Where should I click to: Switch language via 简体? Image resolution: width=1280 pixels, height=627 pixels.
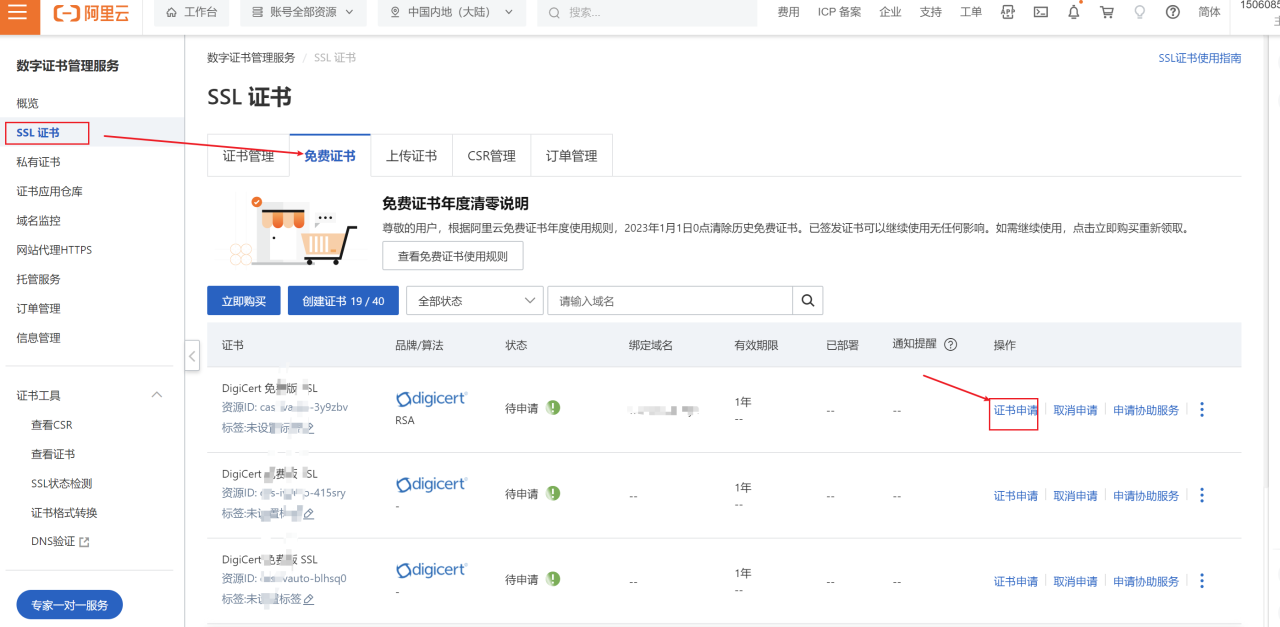pyautogui.click(x=1209, y=12)
